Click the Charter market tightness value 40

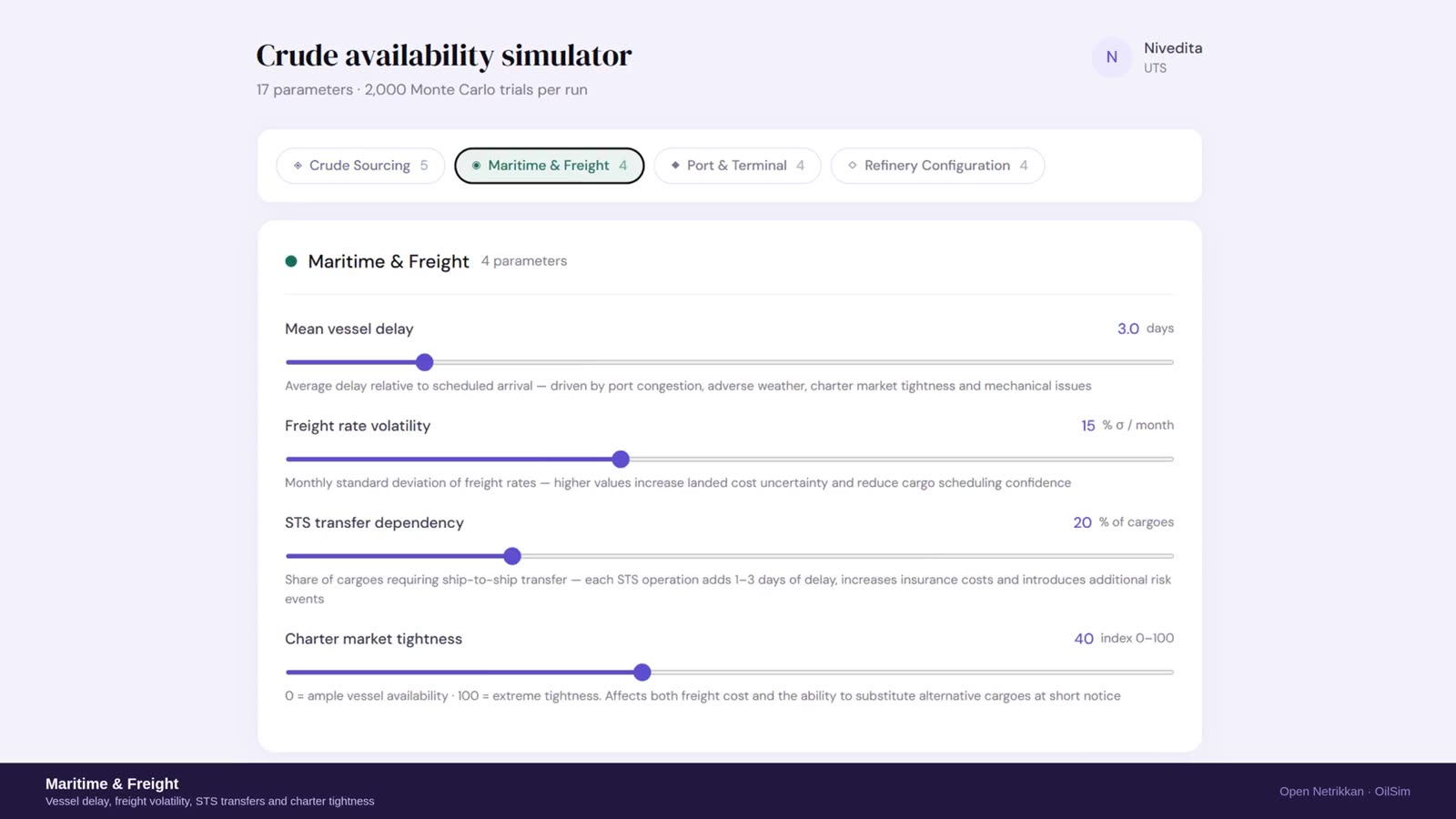point(1084,639)
